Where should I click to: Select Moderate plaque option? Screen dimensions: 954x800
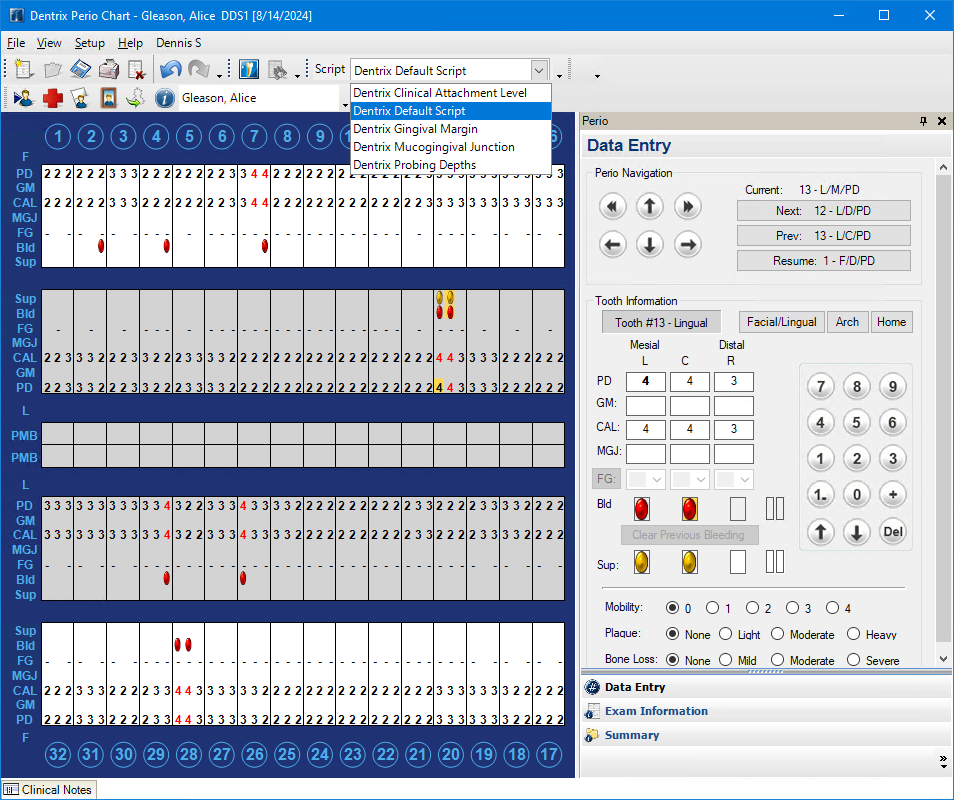tap(777, 635)
